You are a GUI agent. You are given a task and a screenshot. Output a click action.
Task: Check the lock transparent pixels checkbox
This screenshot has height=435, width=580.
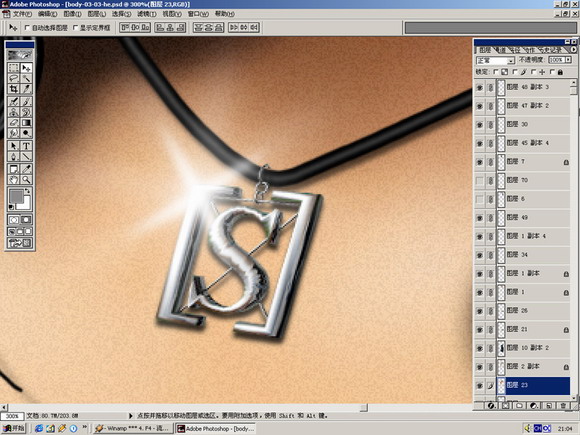click(496, 72)
